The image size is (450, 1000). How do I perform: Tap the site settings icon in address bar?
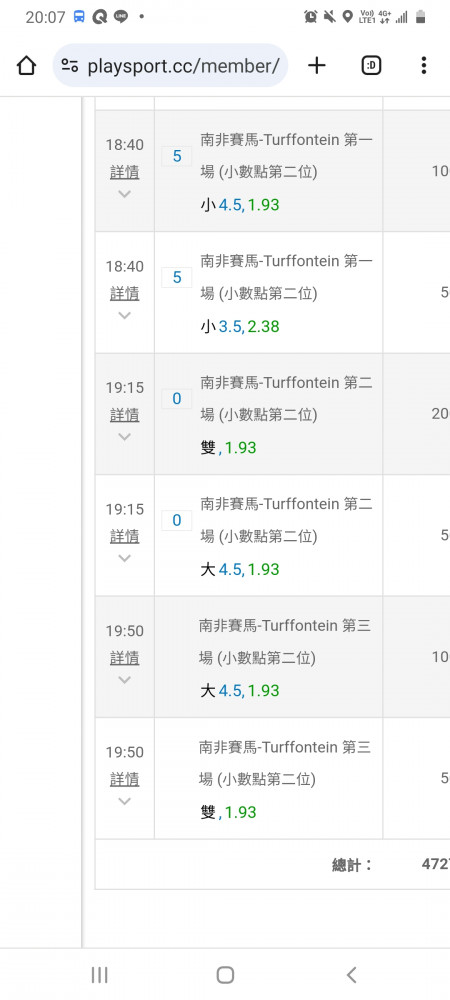pyautogui.click(x=69, y=65)
